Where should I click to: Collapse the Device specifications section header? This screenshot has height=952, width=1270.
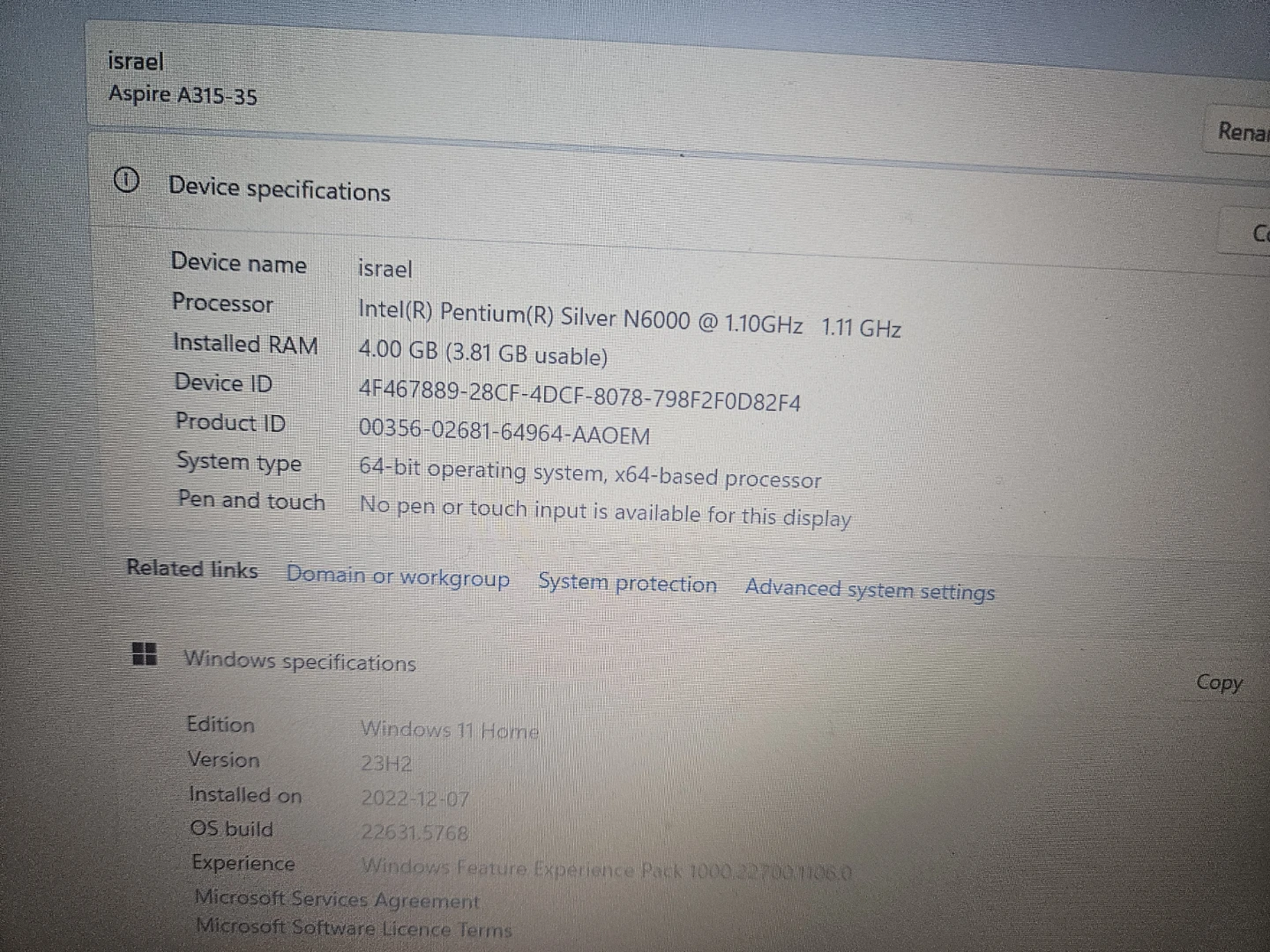click(279, 189)
